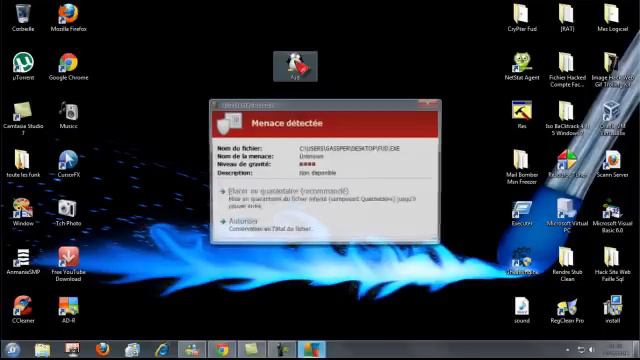The width and height of the screenshot is (640, 360).
Task: Open the Hack Site Web Faille Sql folder
Action: pyautogui.click(x=612, y=264)
